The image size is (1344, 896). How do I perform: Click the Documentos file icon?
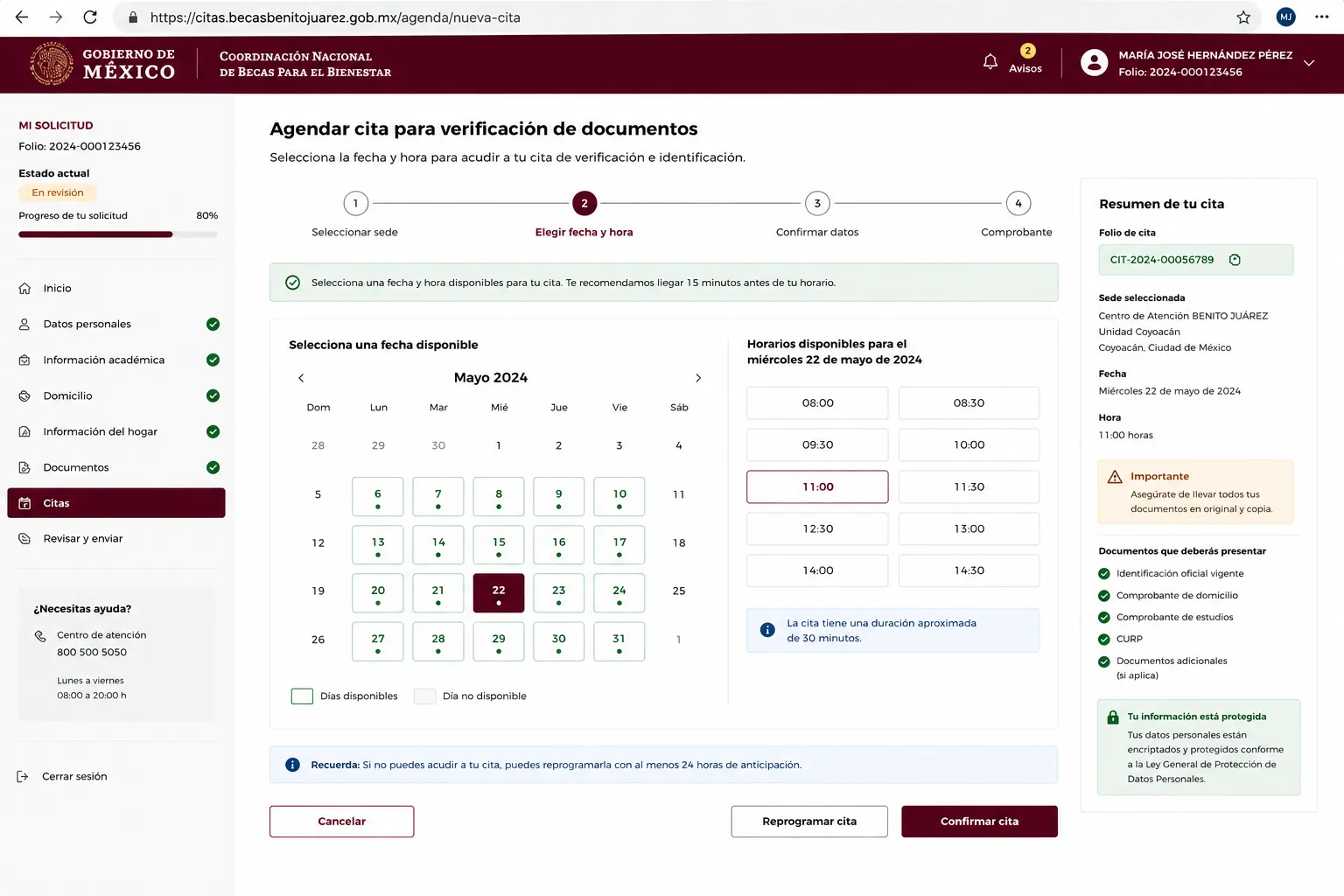[x=24, y=467]
